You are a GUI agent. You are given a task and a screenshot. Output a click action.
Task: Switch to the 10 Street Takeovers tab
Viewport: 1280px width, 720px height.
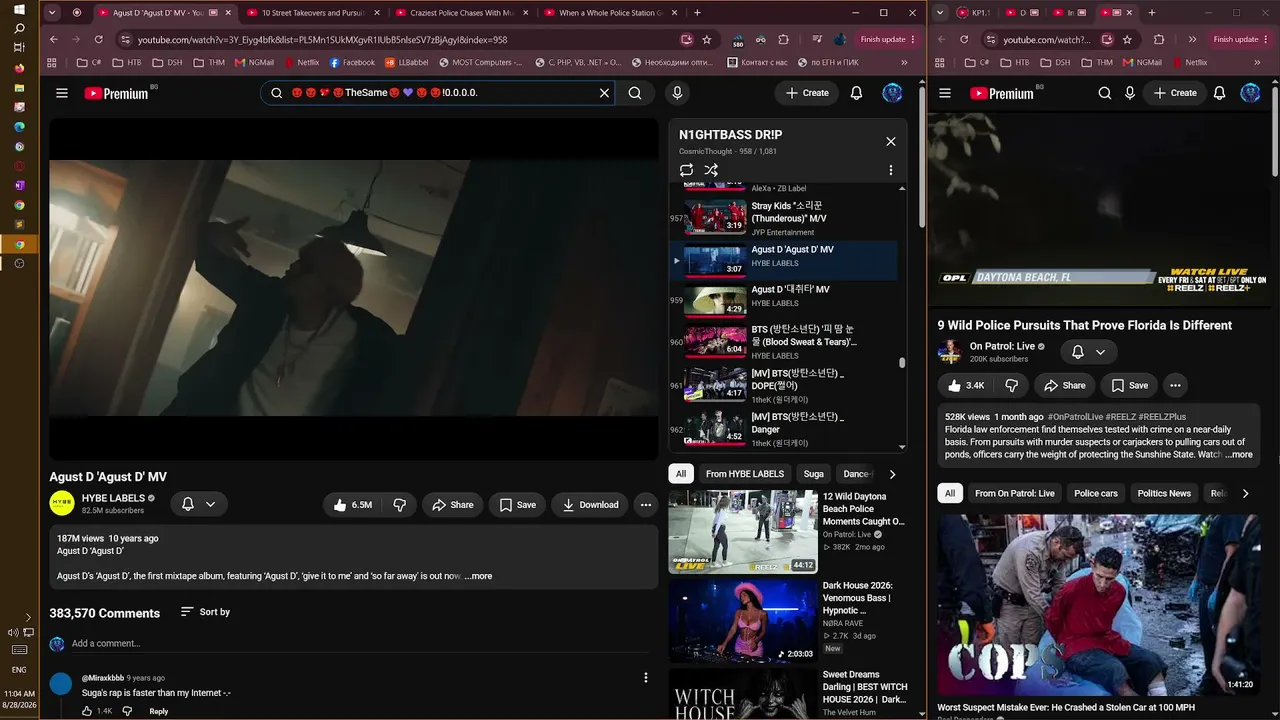click(313, 13)
